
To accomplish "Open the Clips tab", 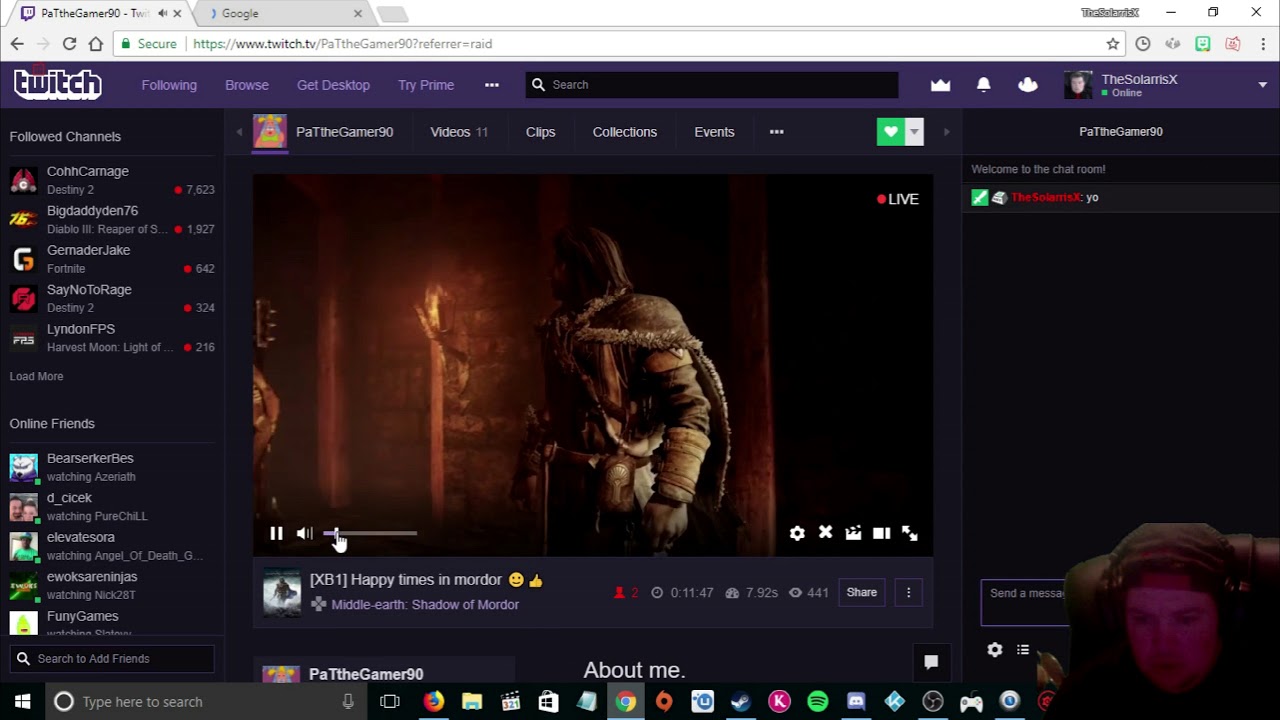I will pyautogui.click(x=540, y=132).
